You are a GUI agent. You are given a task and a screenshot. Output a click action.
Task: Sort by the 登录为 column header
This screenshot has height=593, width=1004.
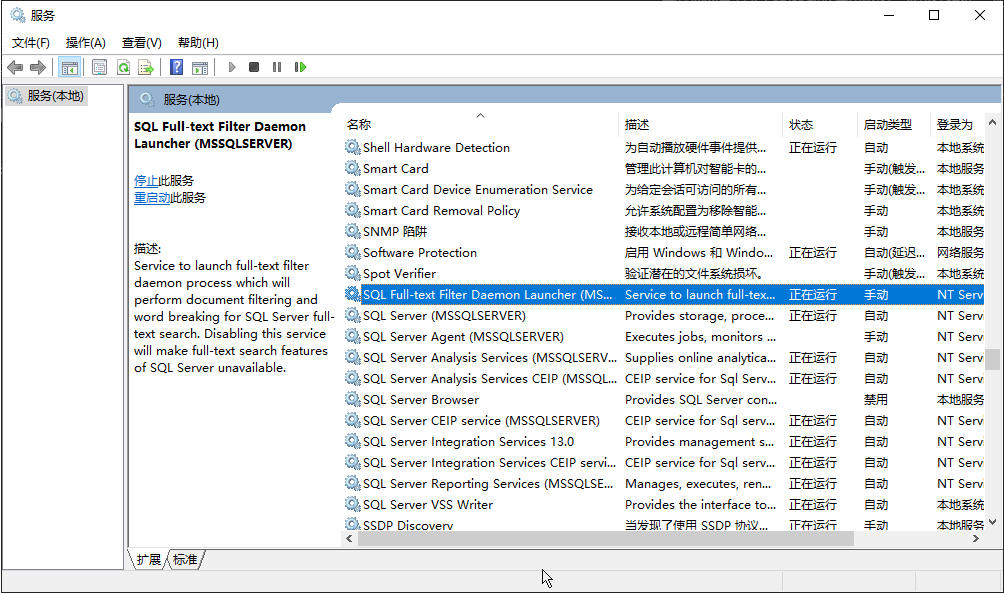[x=958, y=124]
